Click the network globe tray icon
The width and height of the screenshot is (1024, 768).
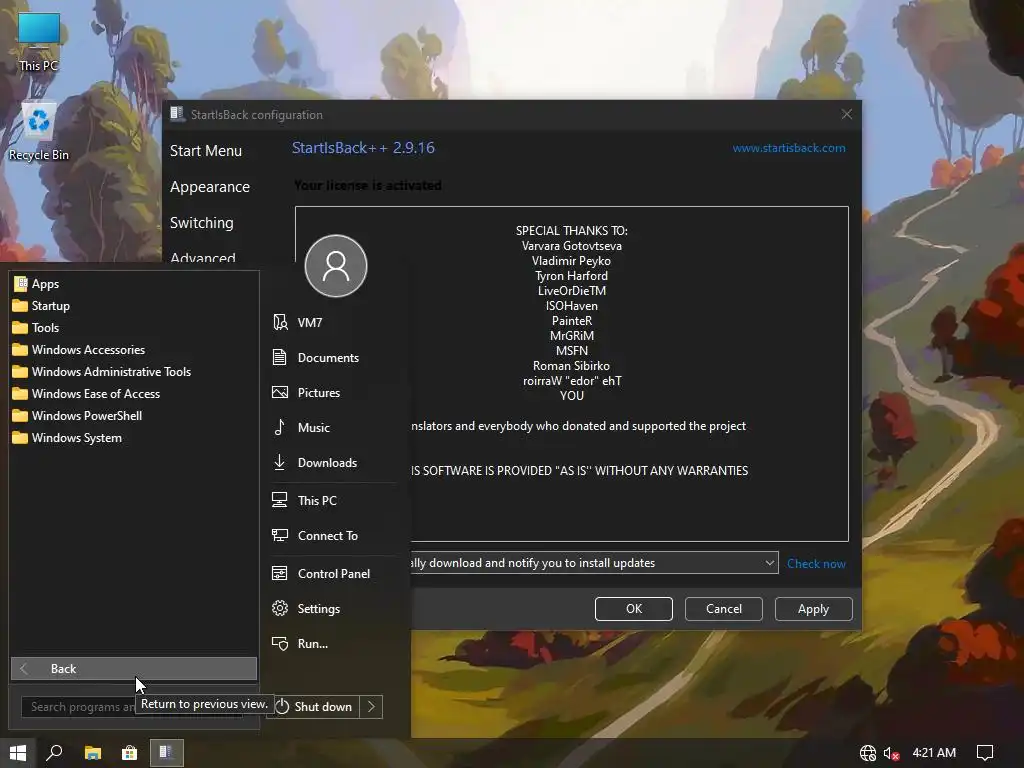tap(867, 753)
